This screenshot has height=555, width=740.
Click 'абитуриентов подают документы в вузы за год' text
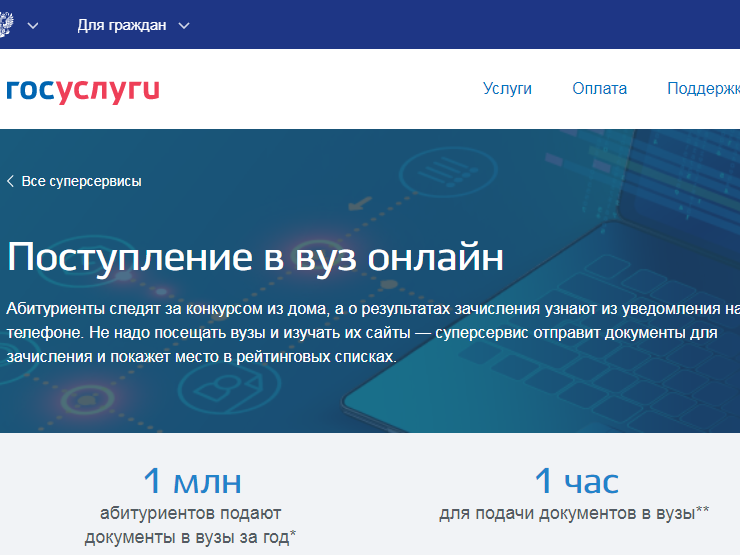click(x=190, y=525)
